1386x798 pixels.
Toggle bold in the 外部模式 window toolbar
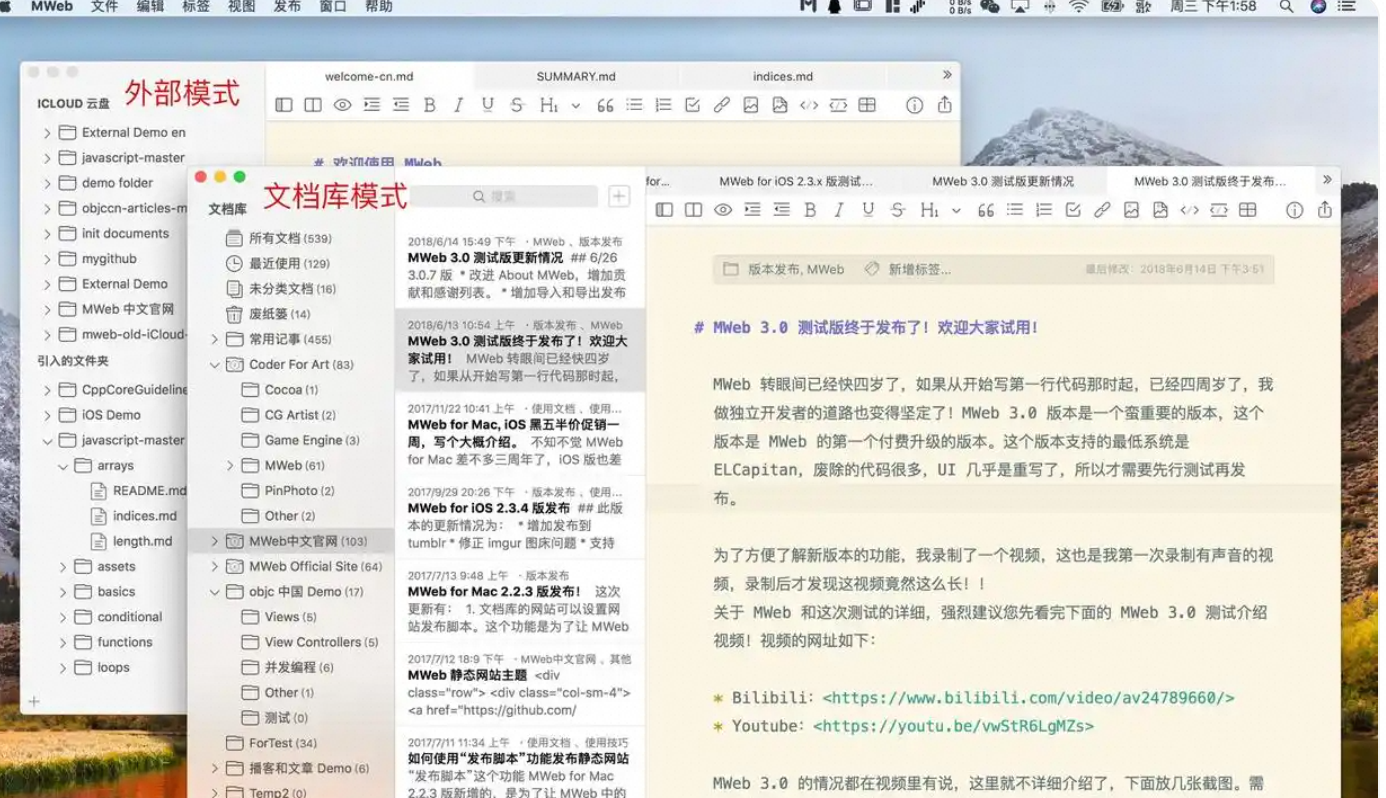(x=430, y=105)
